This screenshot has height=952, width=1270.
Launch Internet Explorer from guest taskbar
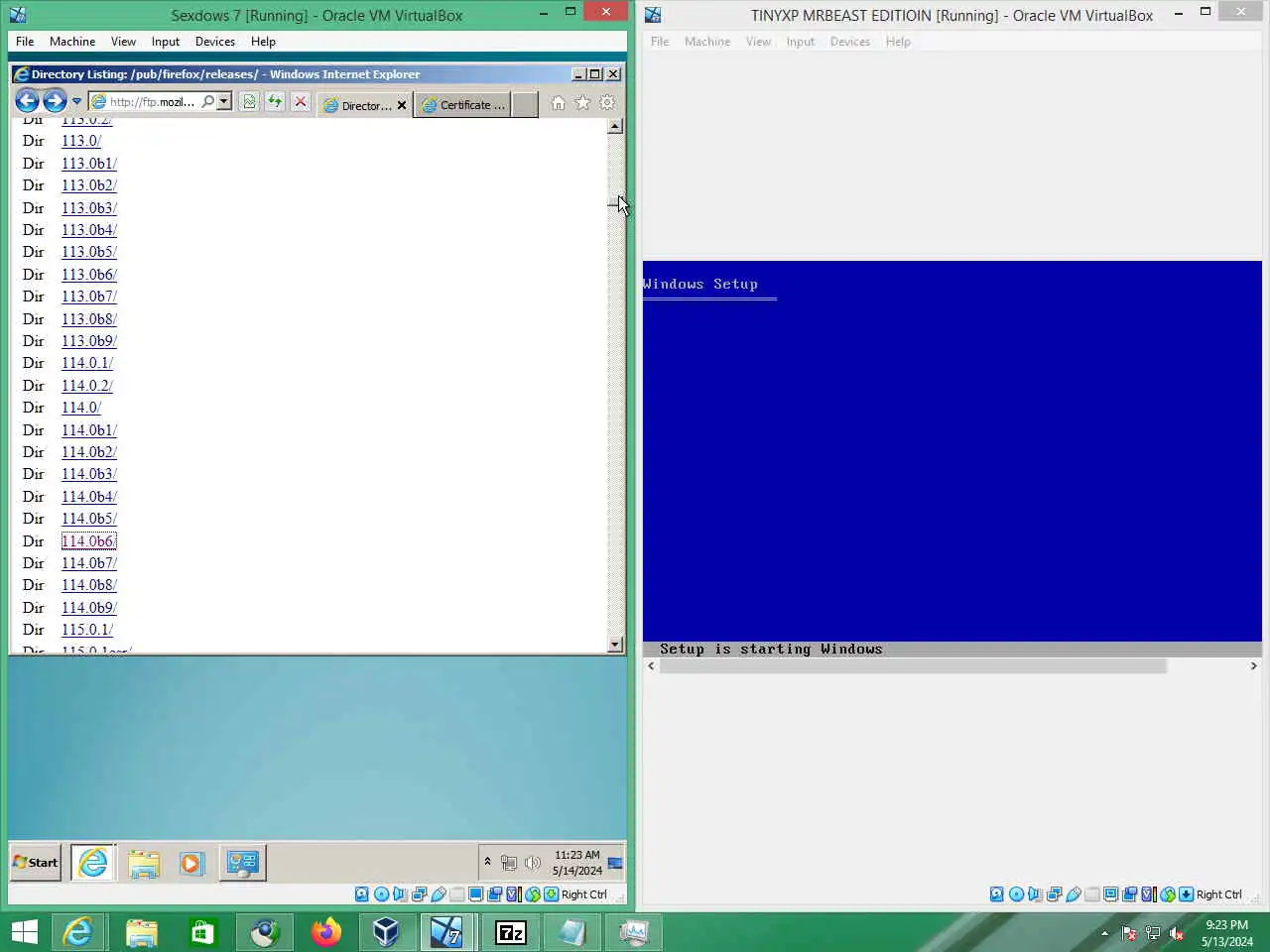tap(93, 863)
